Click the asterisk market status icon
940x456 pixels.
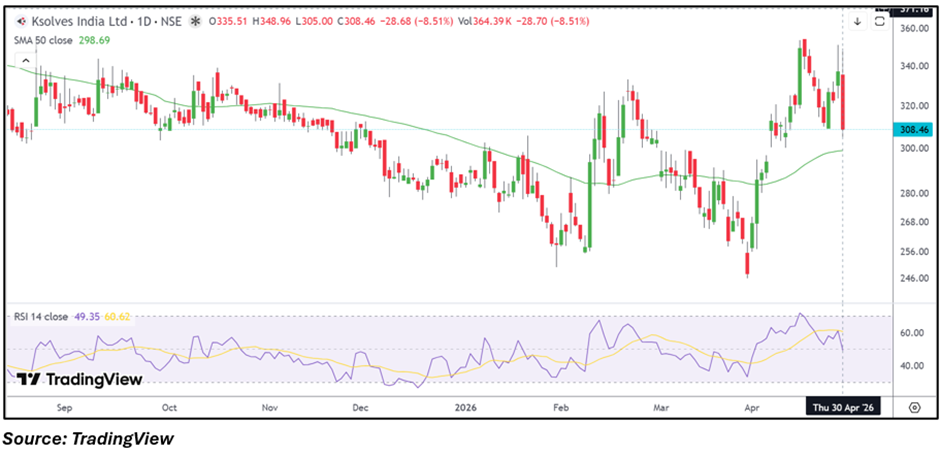coord(195,22)
